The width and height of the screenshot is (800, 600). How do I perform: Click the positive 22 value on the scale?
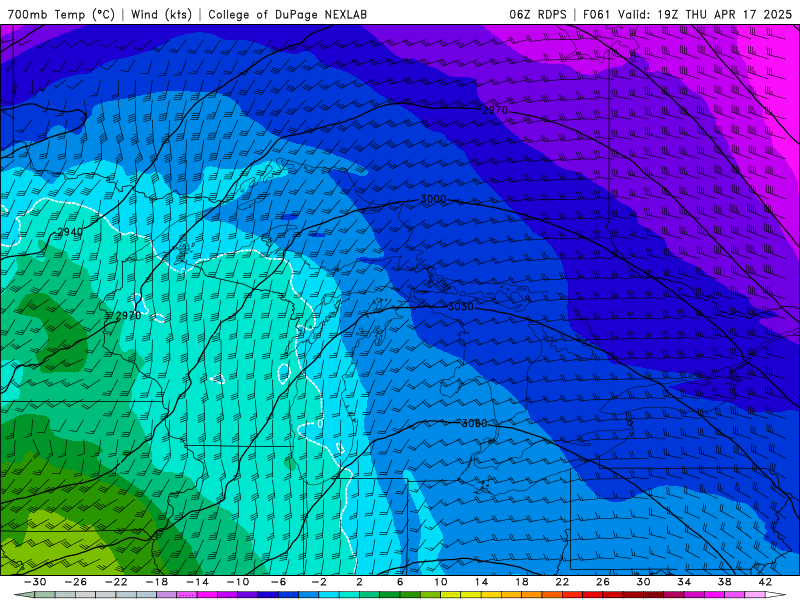[562, 582]
